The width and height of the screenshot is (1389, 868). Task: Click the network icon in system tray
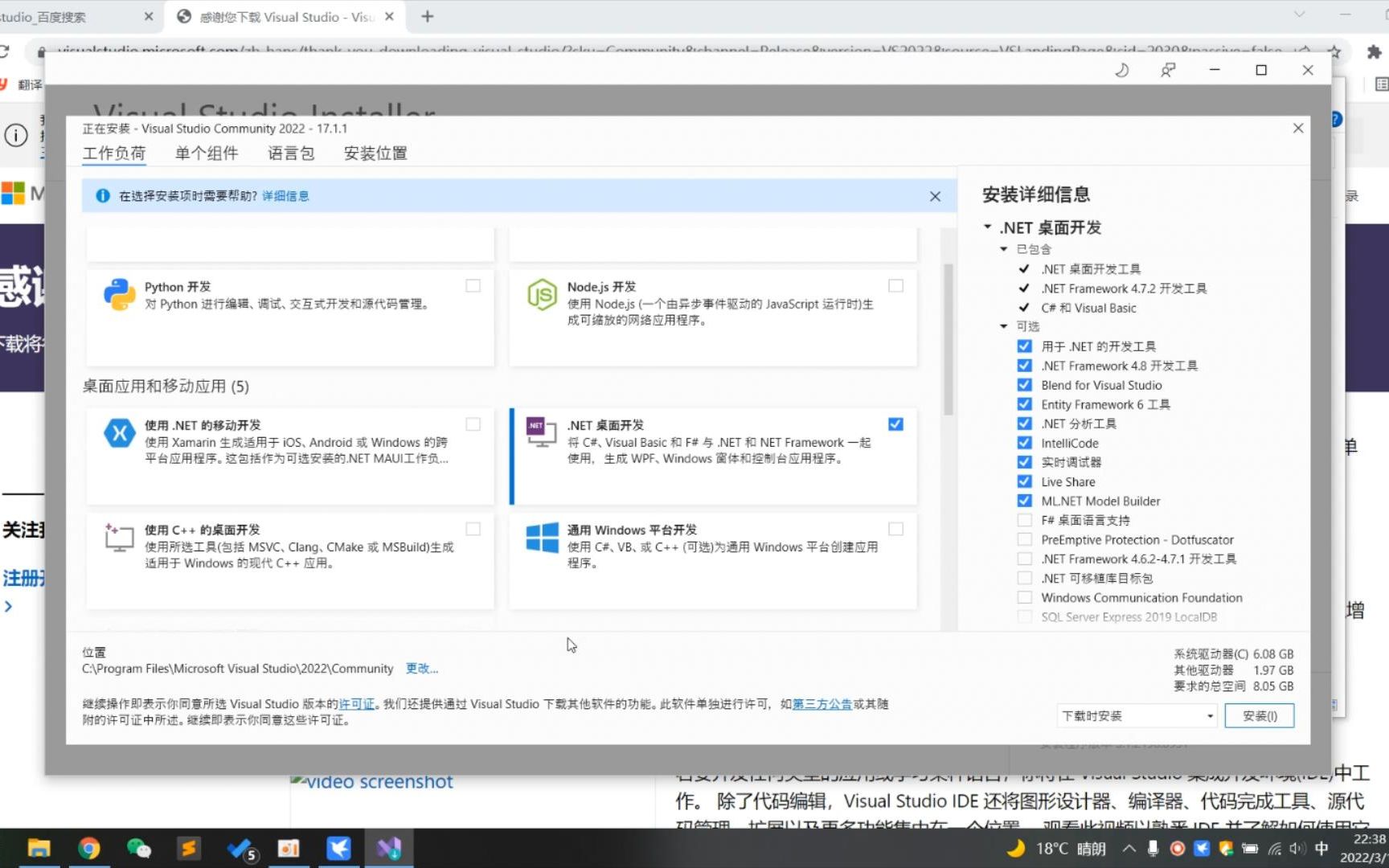pyautogui.click(x=1274, y=849)
